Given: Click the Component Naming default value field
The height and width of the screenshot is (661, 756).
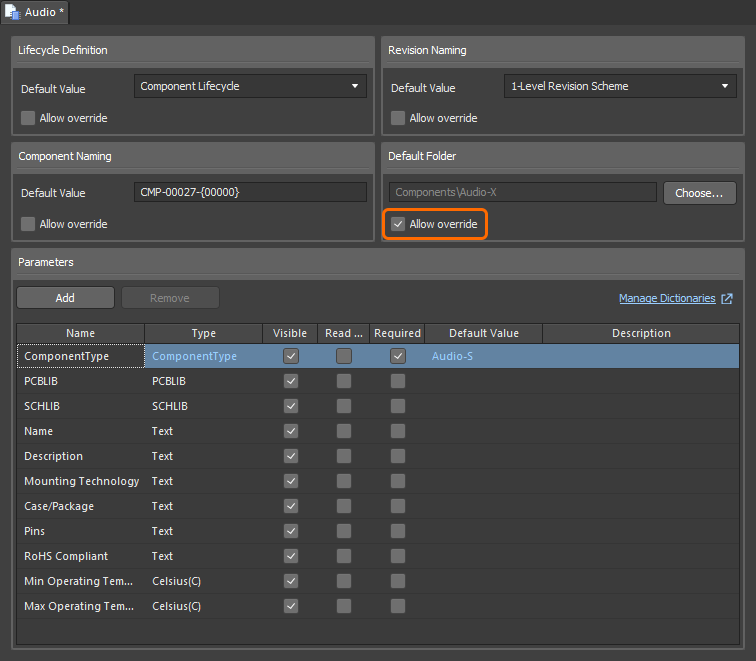Looking at the screenshot, I should pyautogui.click(x=250, y=193).
